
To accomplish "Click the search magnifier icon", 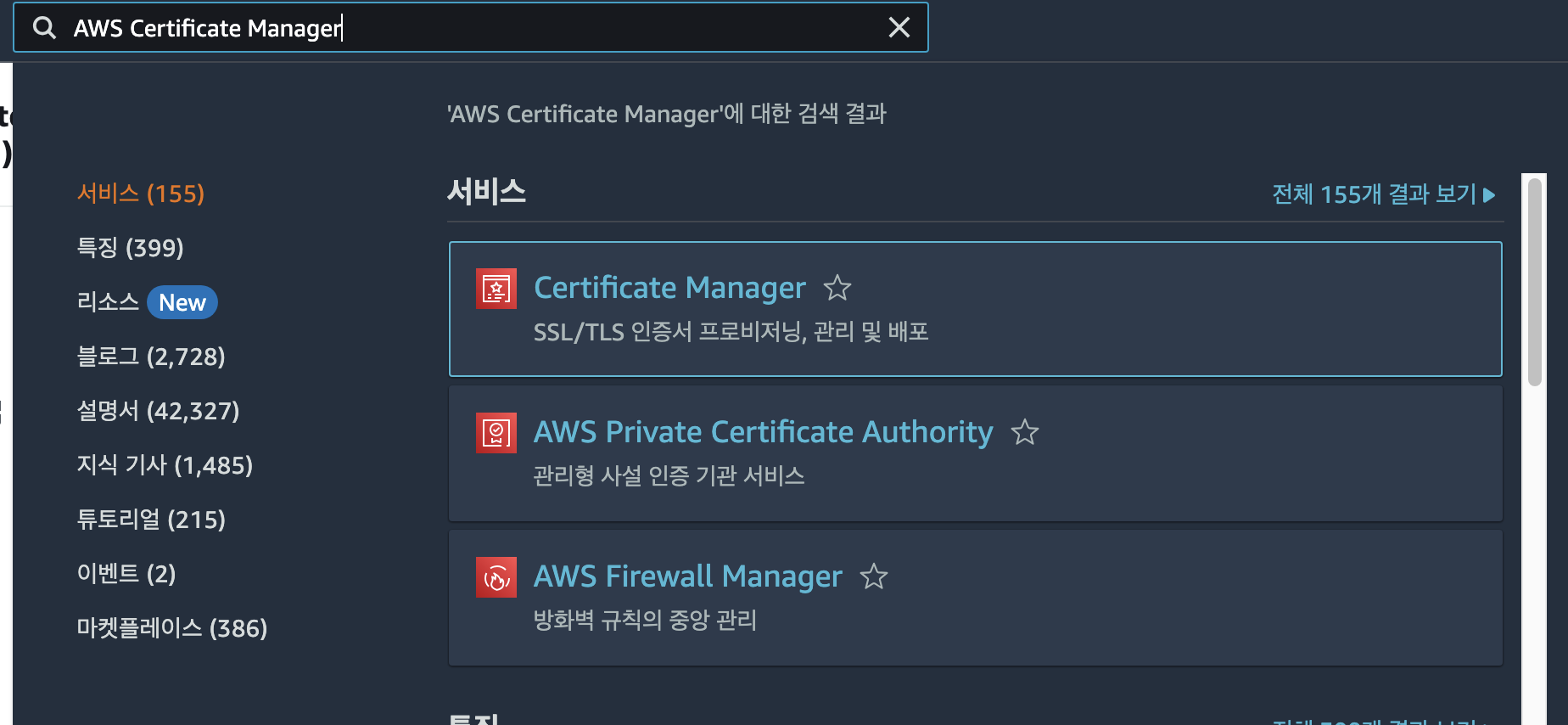I will click(x=44, y=28).
